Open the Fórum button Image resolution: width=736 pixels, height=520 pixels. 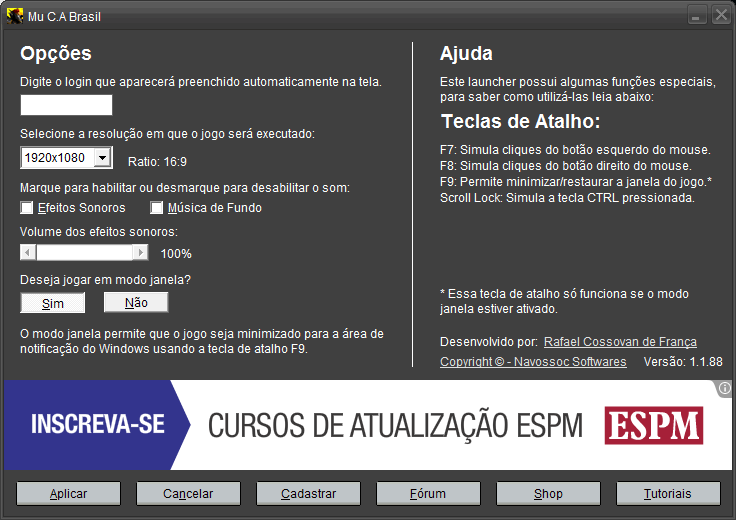click(428, 494)
